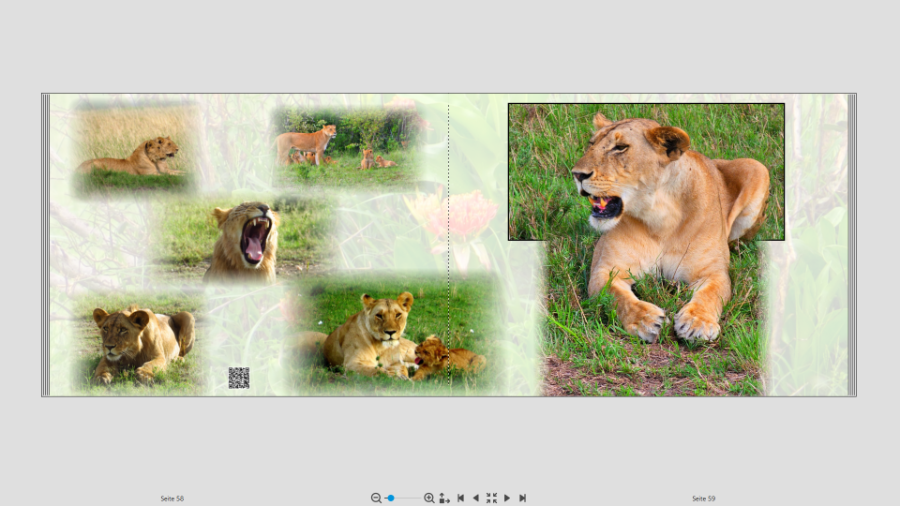Click the zoom in magnifier icon
This screenshot has width=900, height=506.
pyautogui.click(x=429, y=498)
